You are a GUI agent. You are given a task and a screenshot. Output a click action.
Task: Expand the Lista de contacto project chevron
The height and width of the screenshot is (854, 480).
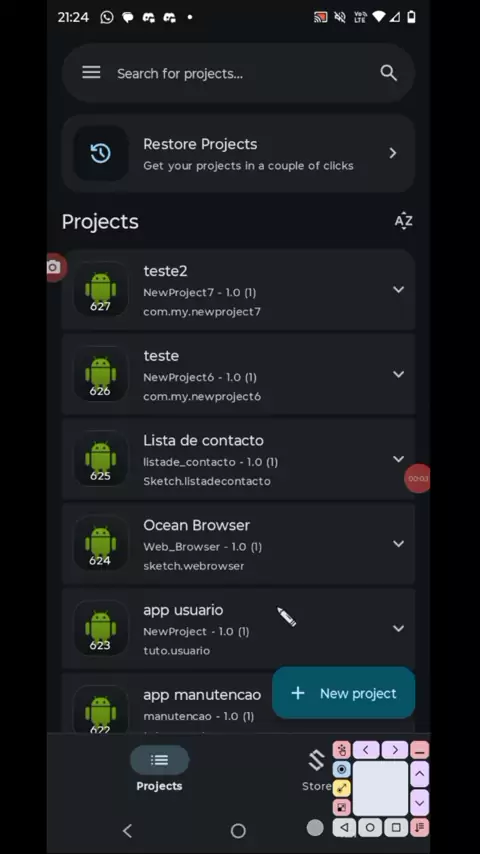pos(398,459)
